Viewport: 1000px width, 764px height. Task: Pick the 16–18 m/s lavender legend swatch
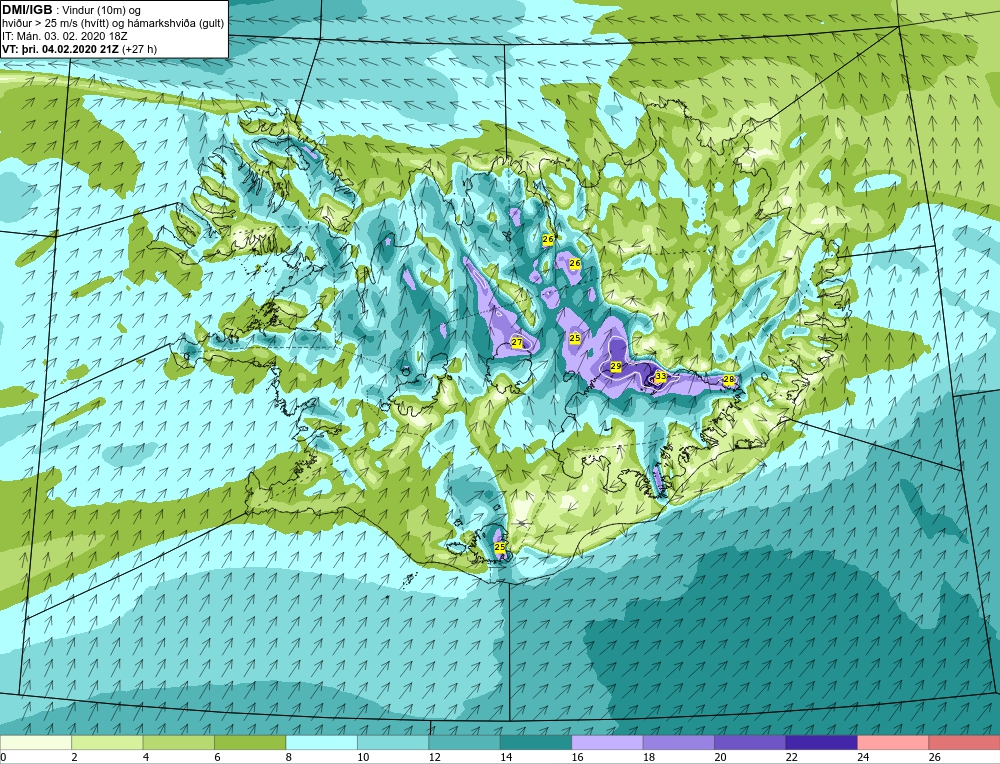[607, 742]
